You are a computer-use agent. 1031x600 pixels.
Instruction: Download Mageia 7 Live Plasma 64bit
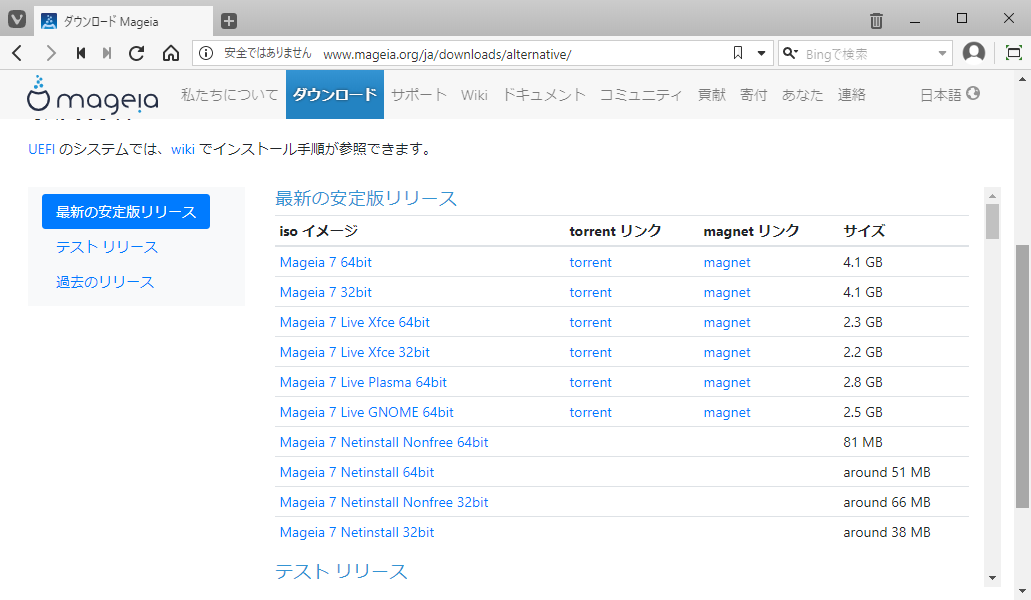(363, 382)
